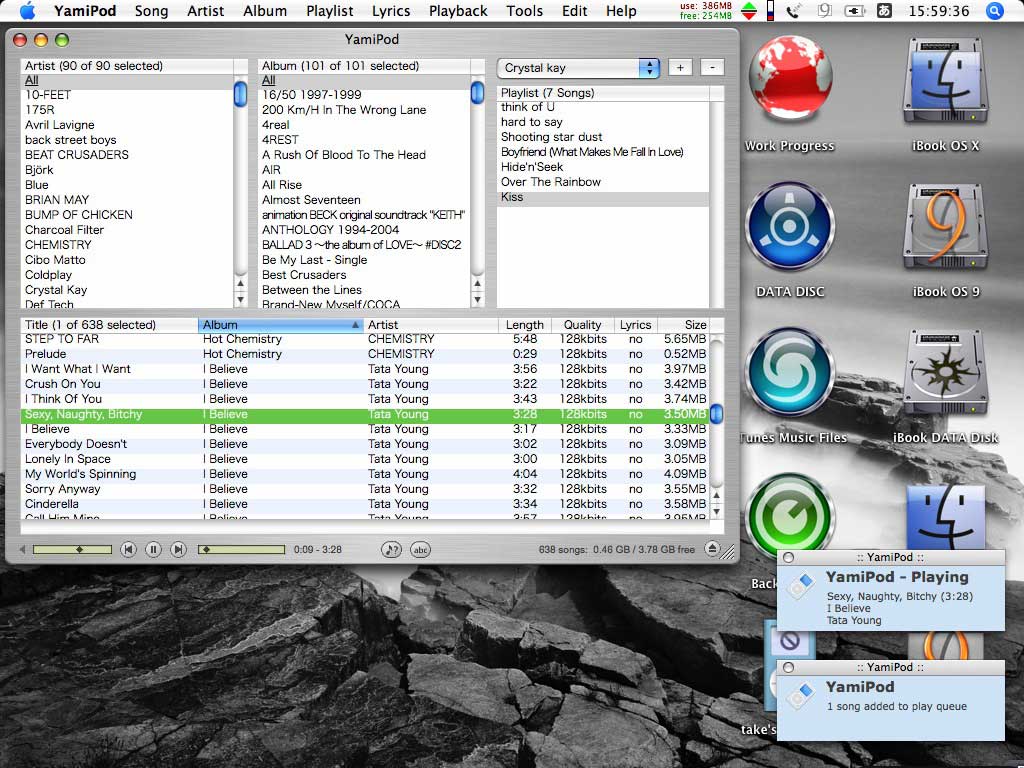Skip to the previous track

click(128, 549)
